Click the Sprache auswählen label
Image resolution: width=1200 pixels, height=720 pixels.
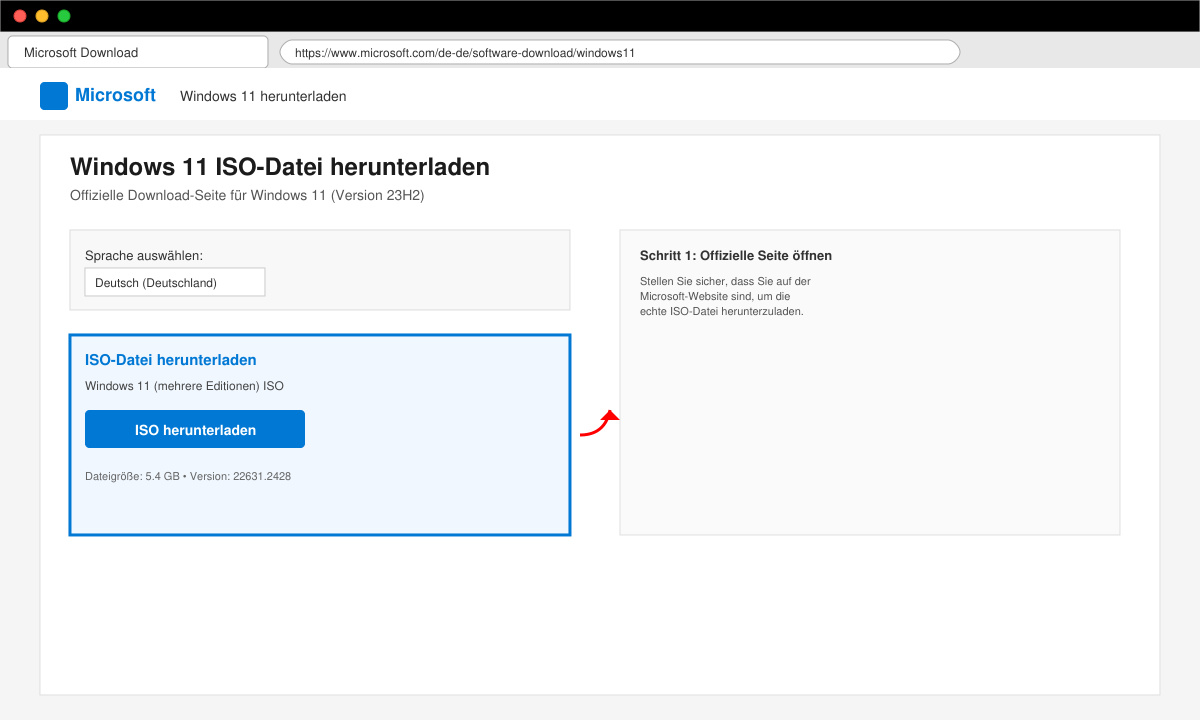point(144,256)
